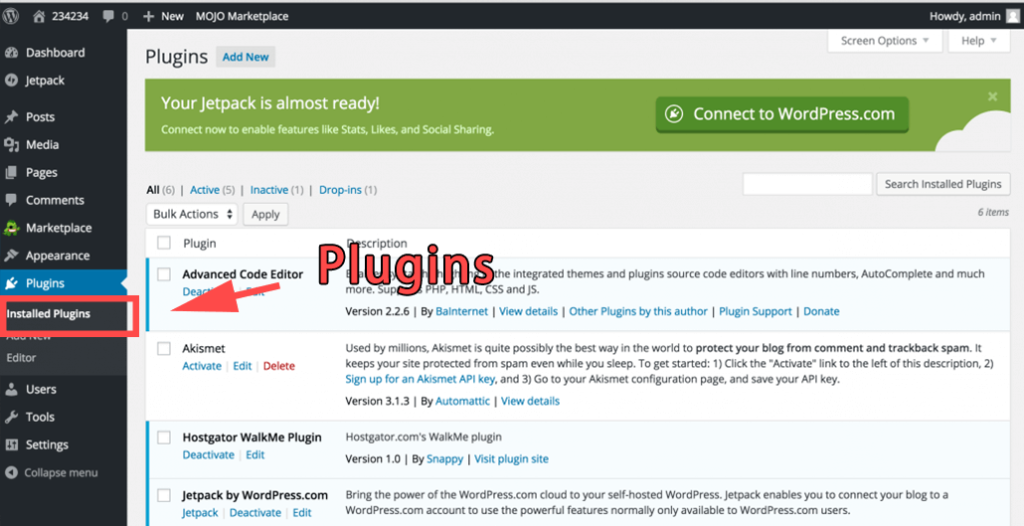This screenshot has width=1024, height=526.
Task: Deactivate Jetpack by WordPress.com
Action: 255,513
